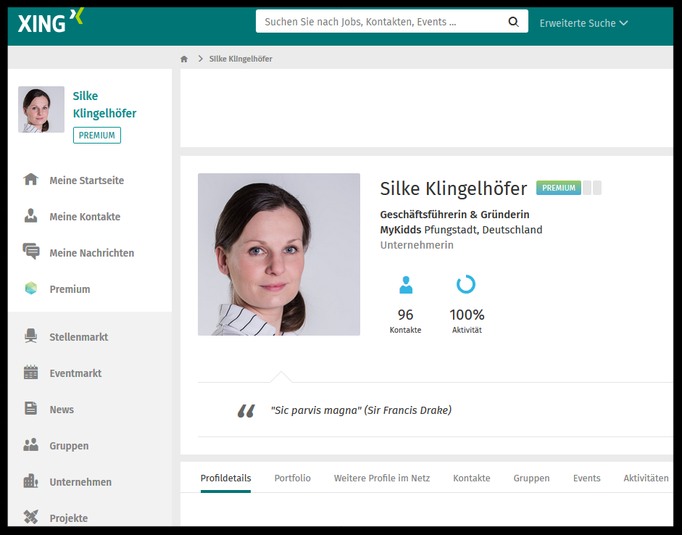Open the home icon in the breadcrumb

point(184,59)
